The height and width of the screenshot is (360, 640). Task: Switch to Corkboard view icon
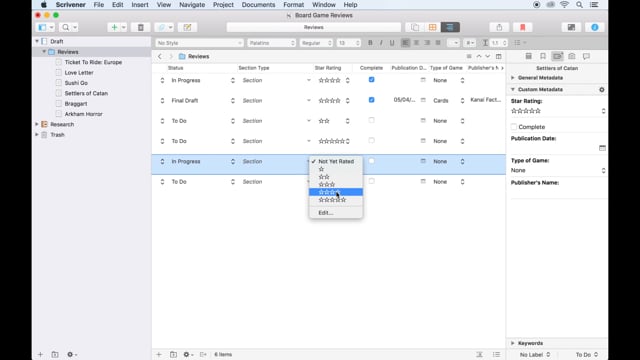click(432, 27)
